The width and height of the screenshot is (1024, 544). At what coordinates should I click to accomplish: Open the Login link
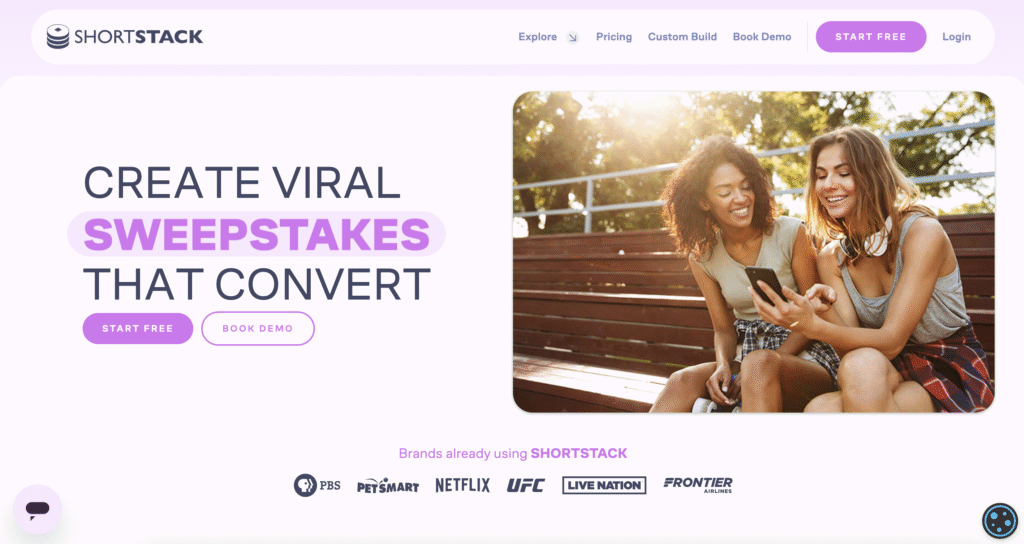tap(956, 37)
